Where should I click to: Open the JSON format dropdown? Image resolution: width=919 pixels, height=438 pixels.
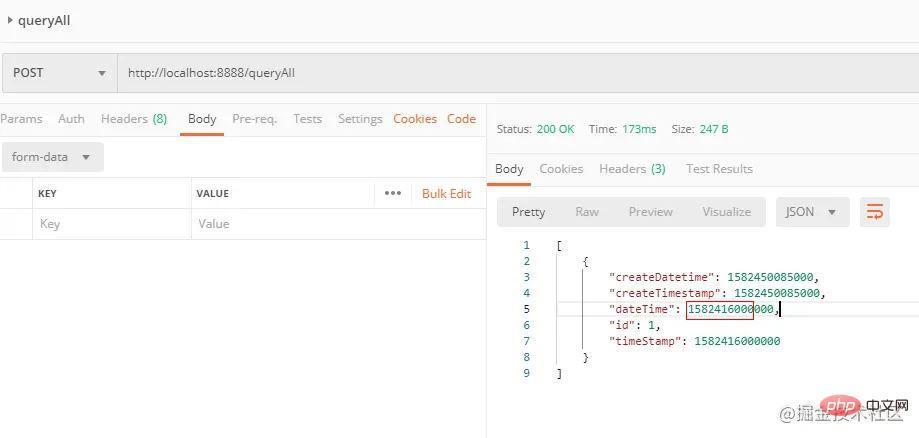tap(811, 211)
